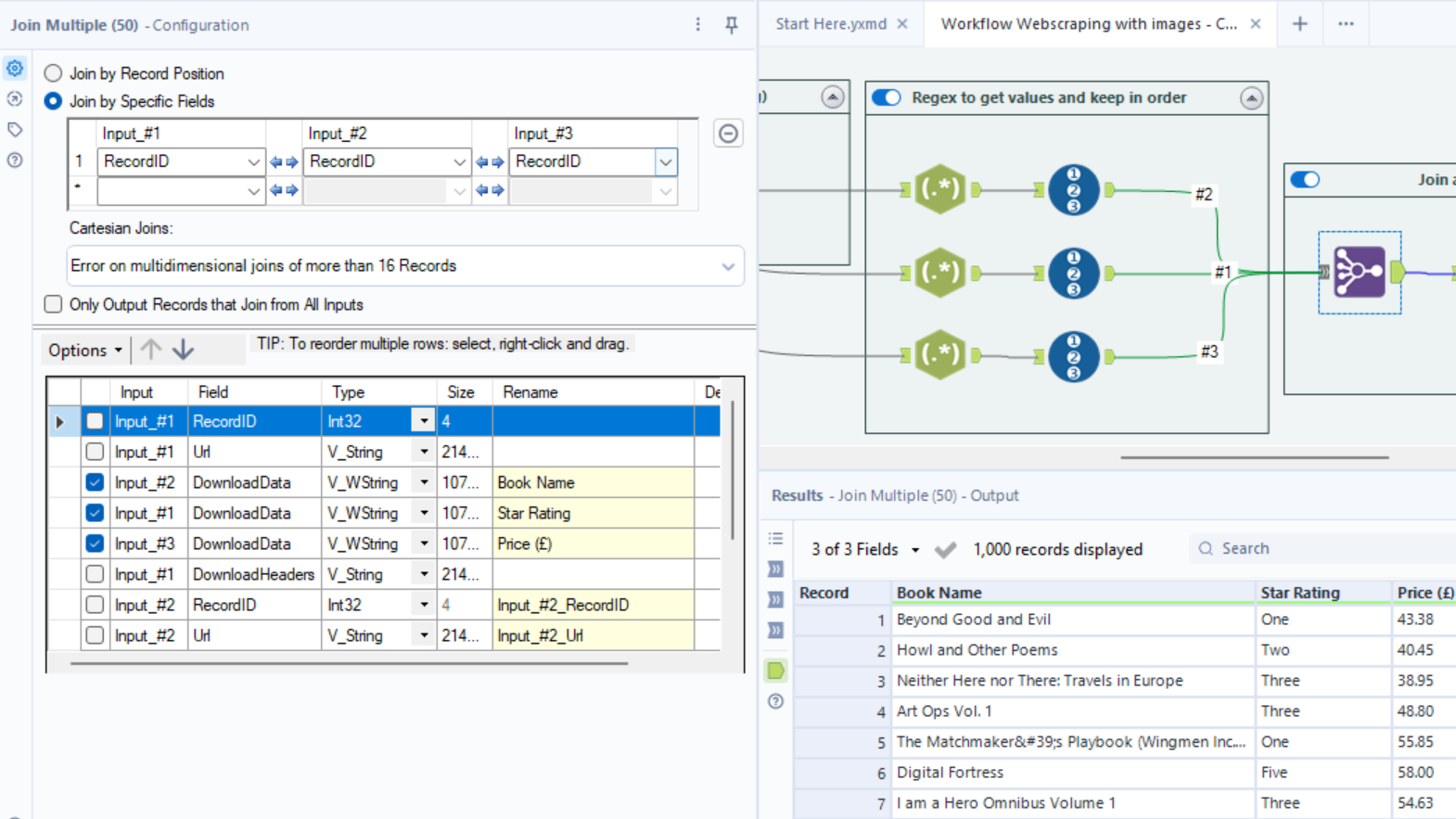The image size is (1456, 819).
Task: Open the configuration gear icon in sidebar
Action: click(15, 69)
